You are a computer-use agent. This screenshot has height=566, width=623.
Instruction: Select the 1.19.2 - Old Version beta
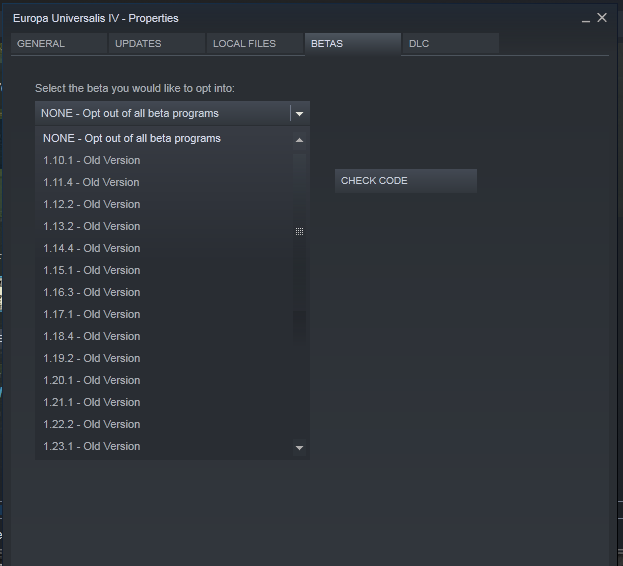tap(91, 358)
